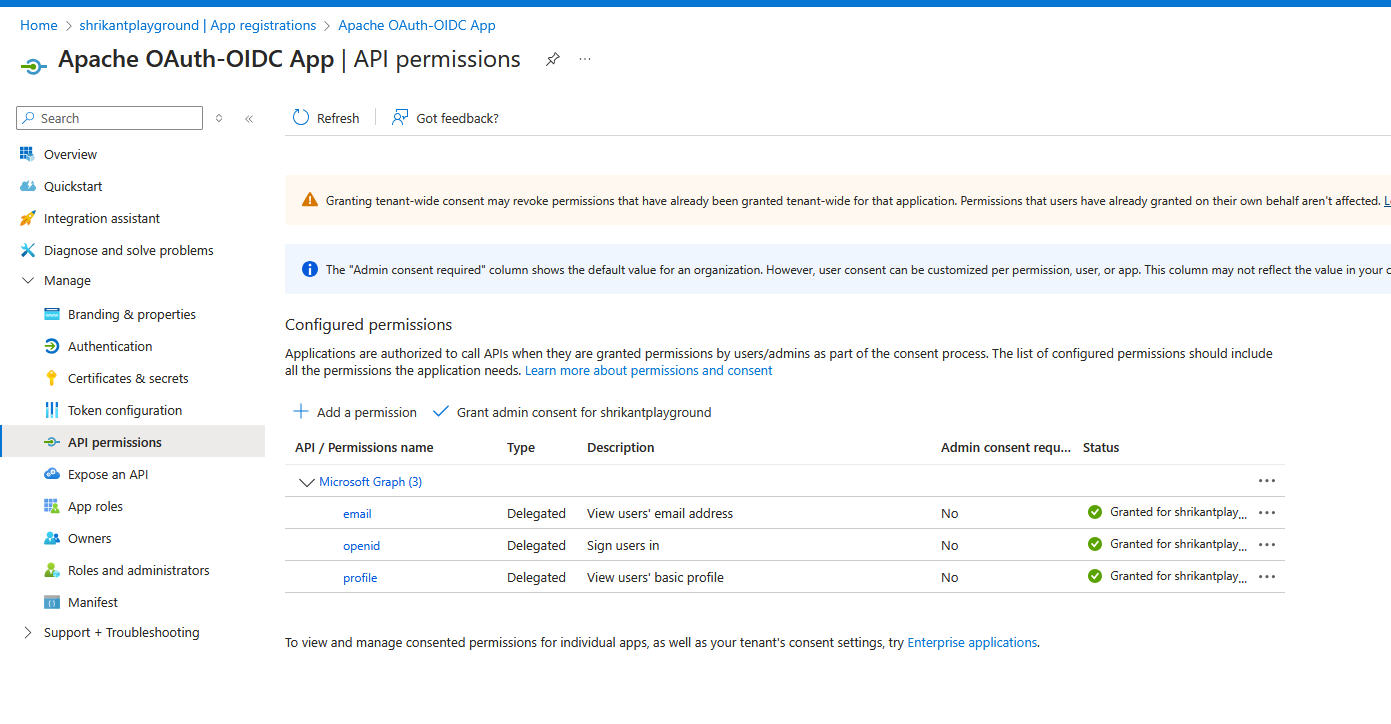The image size is (1391, 724).
Task: Click the Quickstart cloud icon
Action: [27, 186]
